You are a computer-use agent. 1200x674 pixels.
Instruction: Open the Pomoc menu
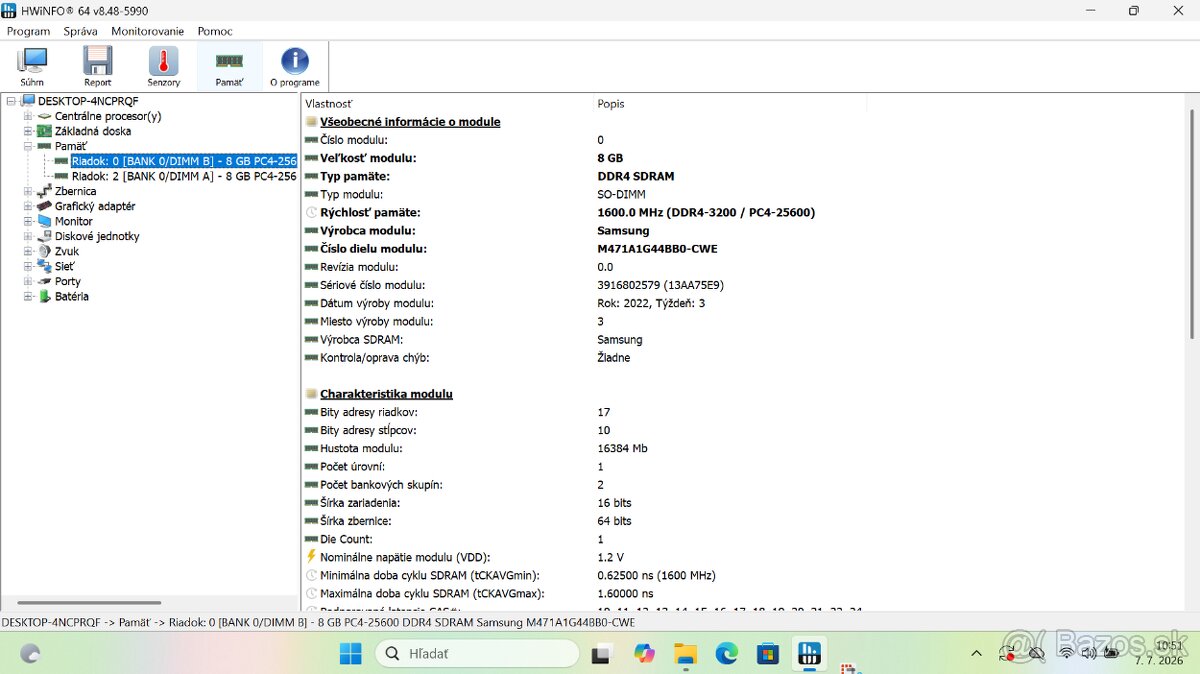point(215,31)
